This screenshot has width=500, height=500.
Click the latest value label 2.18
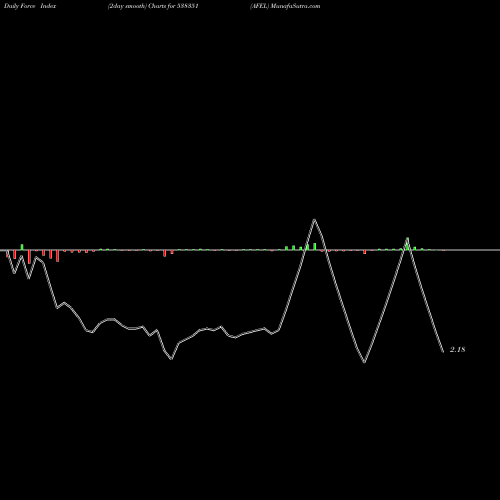pos(457,350)
